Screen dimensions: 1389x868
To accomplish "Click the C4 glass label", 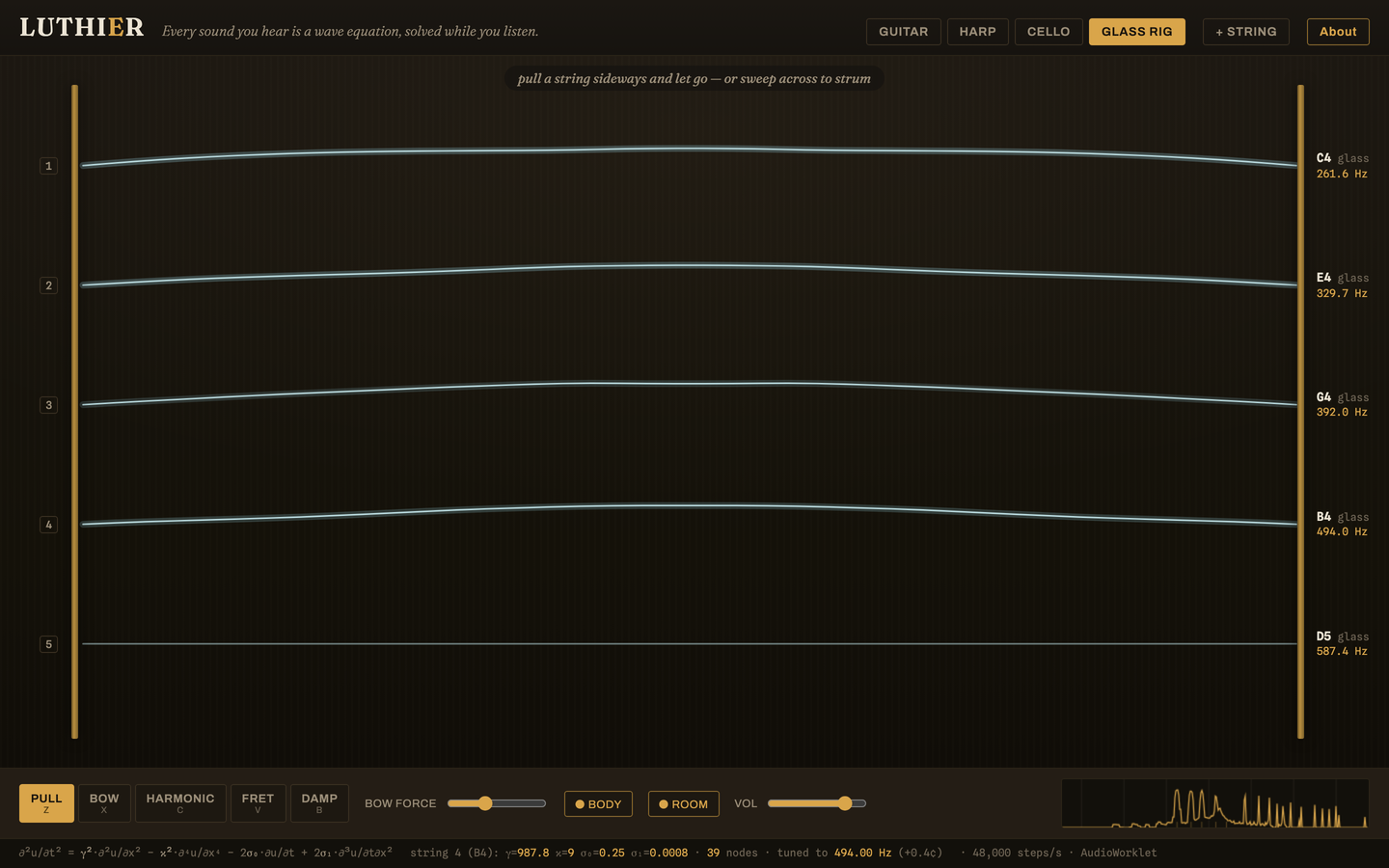I will [x=1342, y=158].
